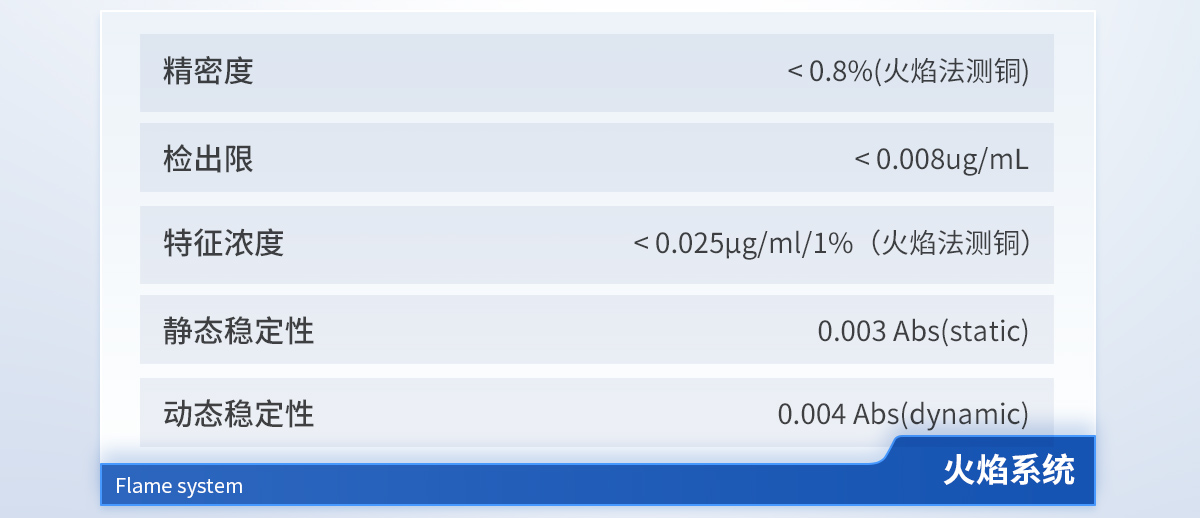Click the 0.8% figure in the 精密度 row

pyautogui.click(x=840, y=72)
